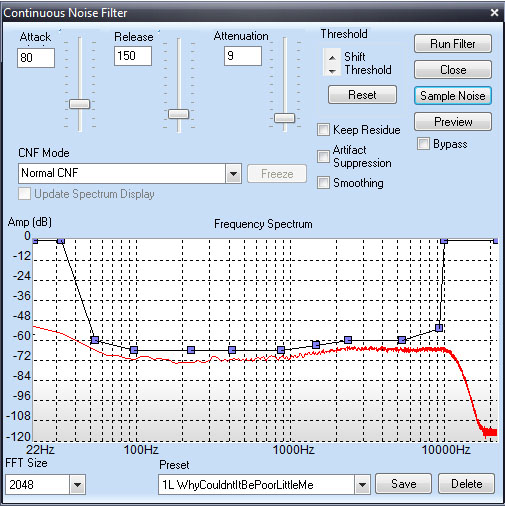Select the top threshold node at 10000Hz
The image size is (505, 506).
pos(444,240)
